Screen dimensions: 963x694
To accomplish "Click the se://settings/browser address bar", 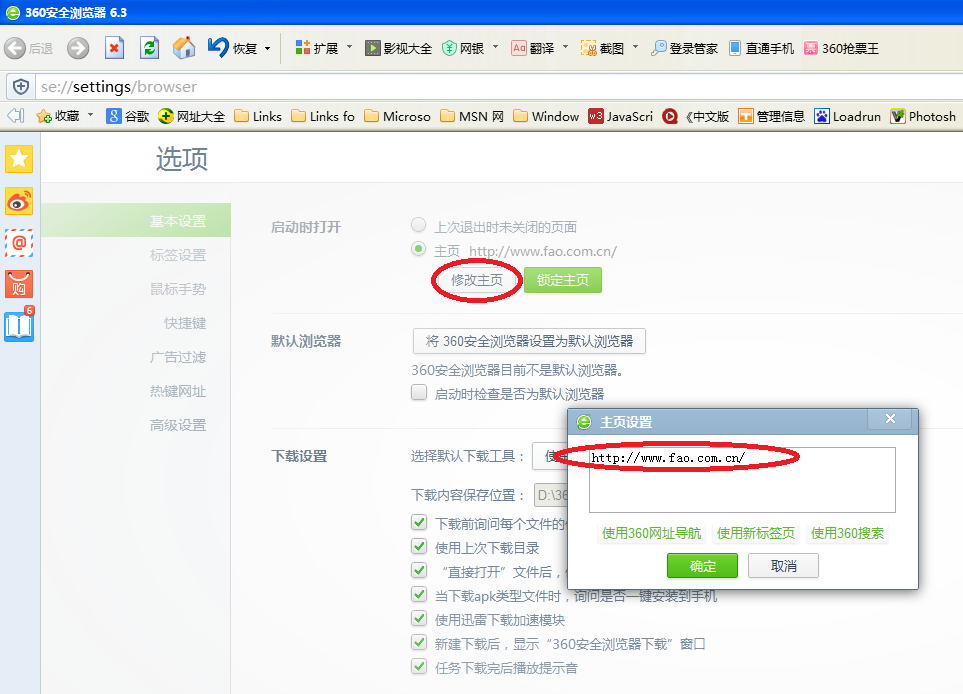I will [499, 87].
